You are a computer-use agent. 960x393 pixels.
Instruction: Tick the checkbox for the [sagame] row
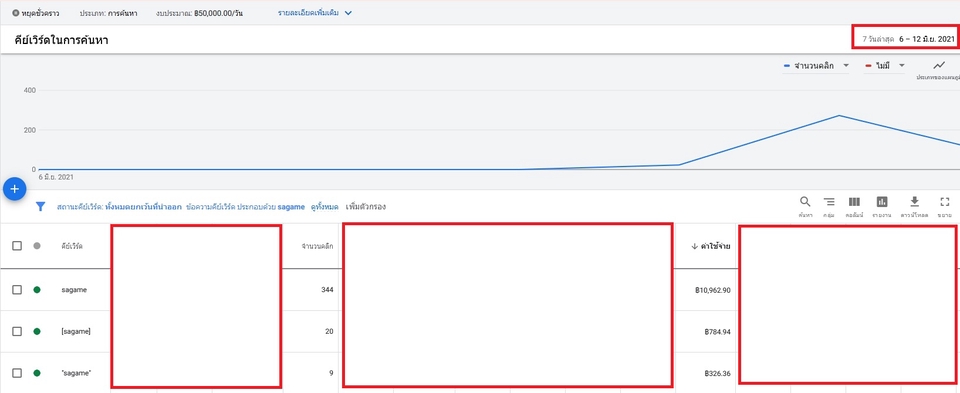click(17, 331)
